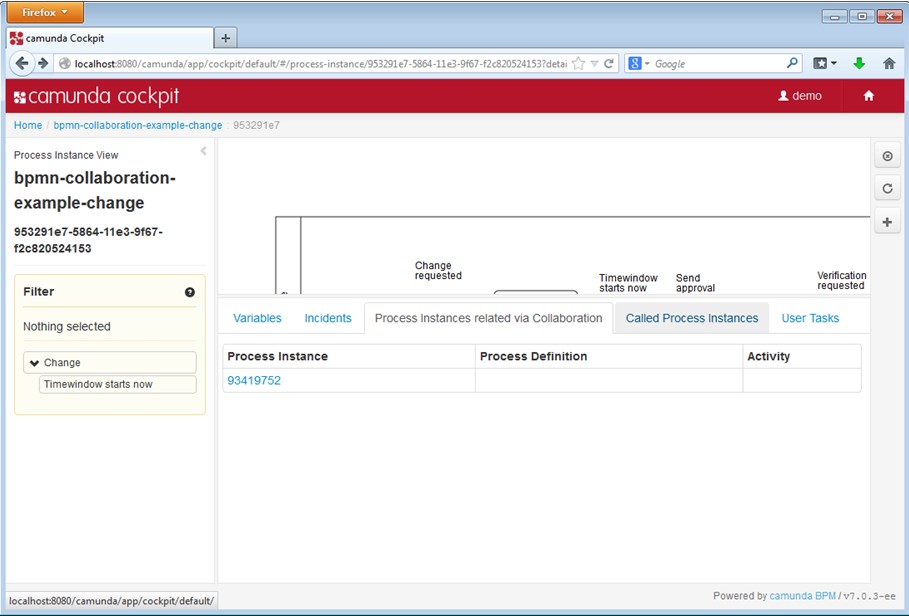Open the bpmn-collaboration-example-change breadcrumb link

138,125
